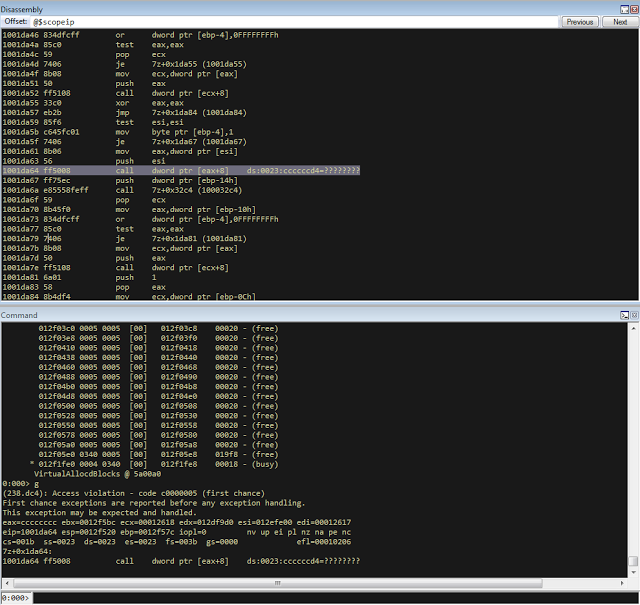The height and width of the screenshot is (605, 640).
Task: Click the jmp instruction at 1001da57
Action: click(150, 116)
